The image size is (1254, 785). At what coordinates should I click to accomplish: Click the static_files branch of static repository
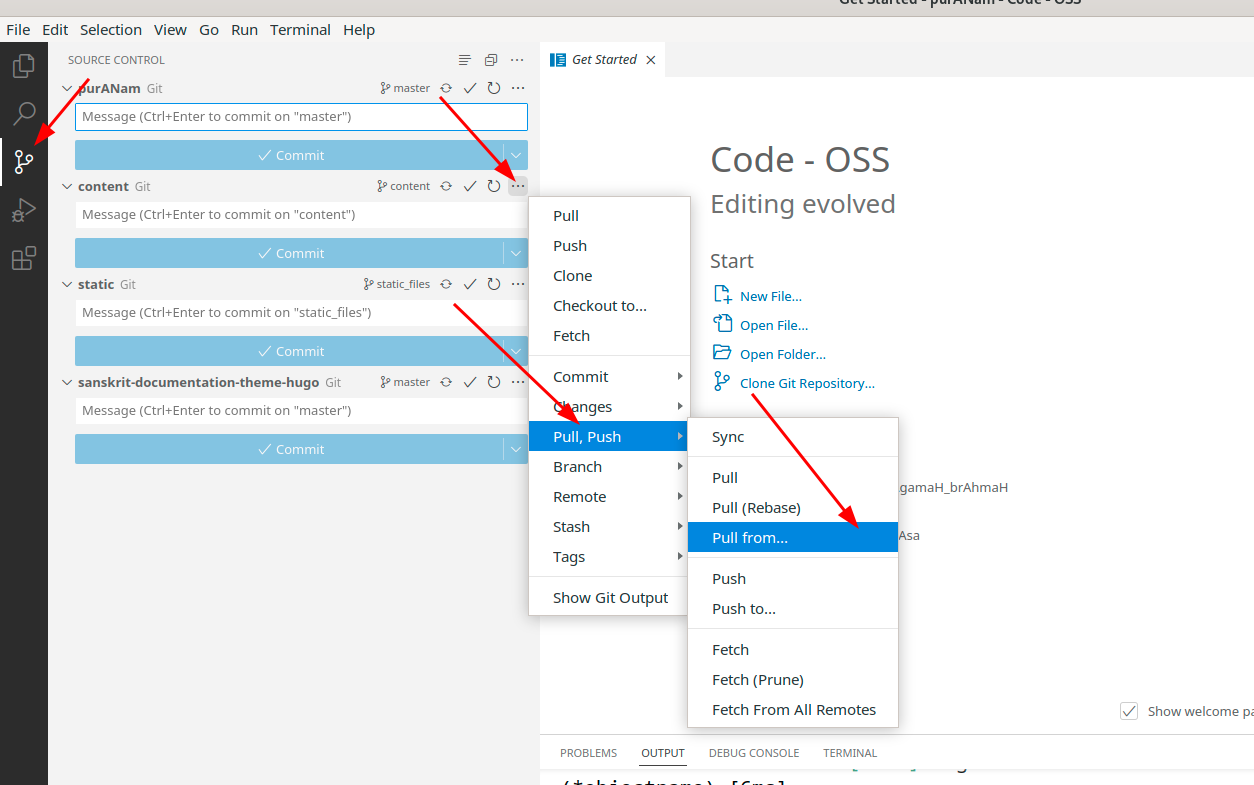[x=397, y=284]
